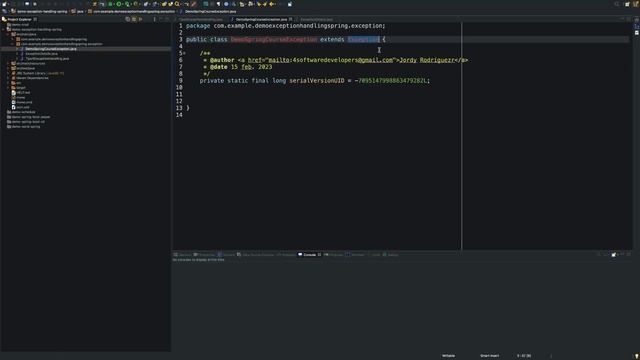Switch to the leftmost editor tab
This screenshot has width=640, height=360.
[201, 19]
